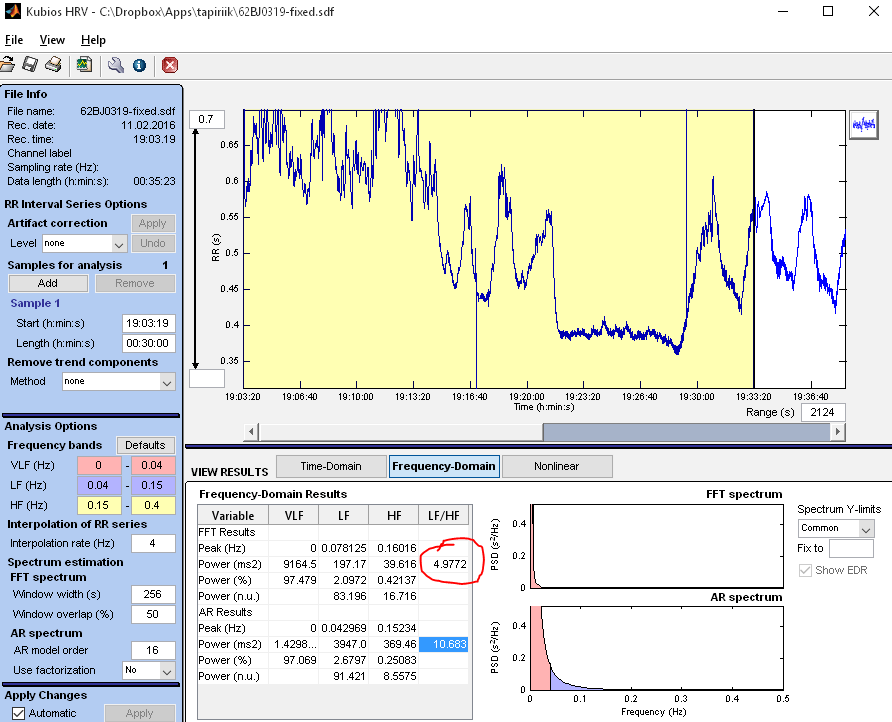892x722 pixels.
Task: Expand the Spectrum Y-limits Common dropdown
Action: [x=836, y=528]
